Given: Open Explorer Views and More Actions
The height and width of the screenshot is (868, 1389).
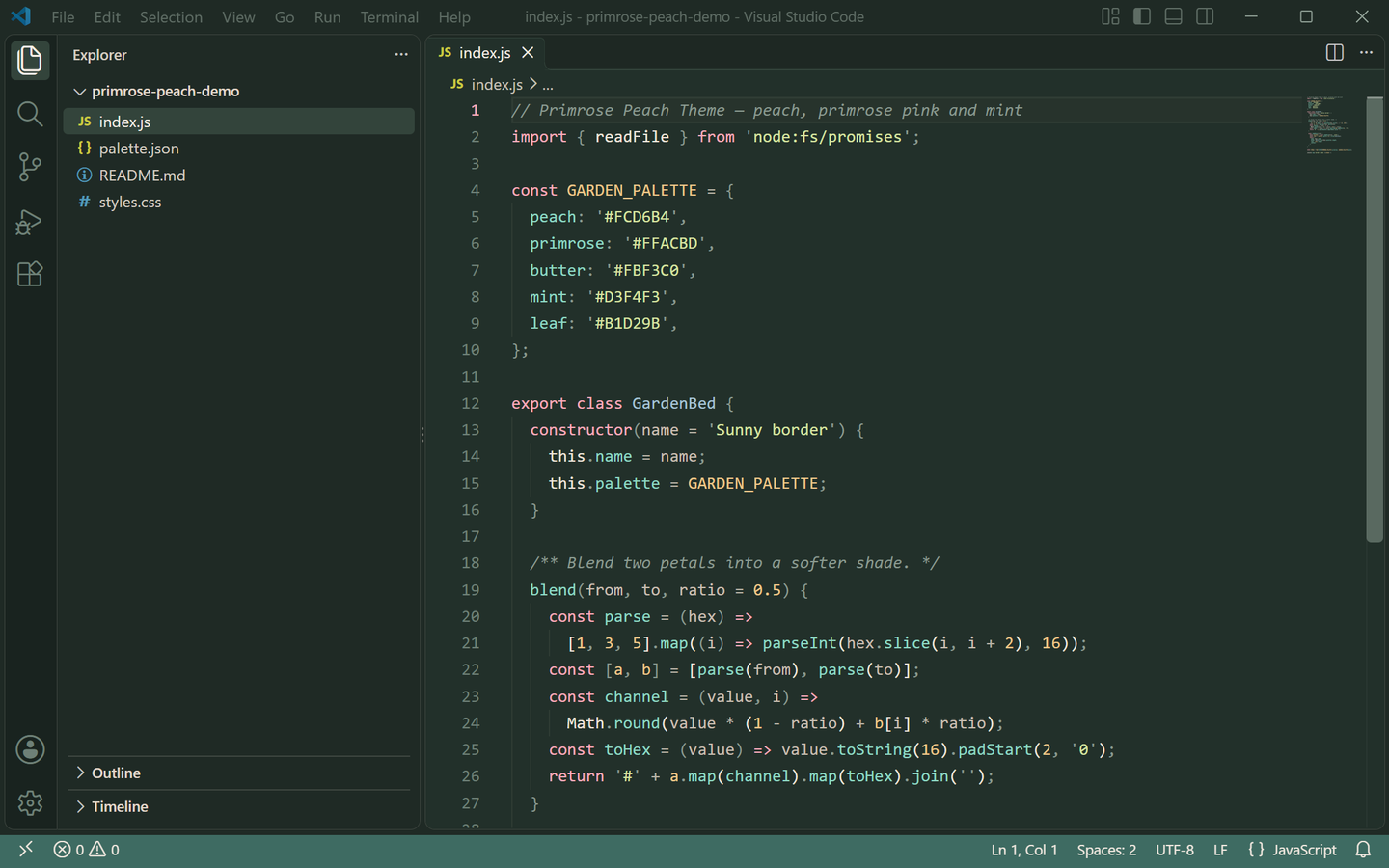Looking at the screenshot, I should [x=401, y=55].
